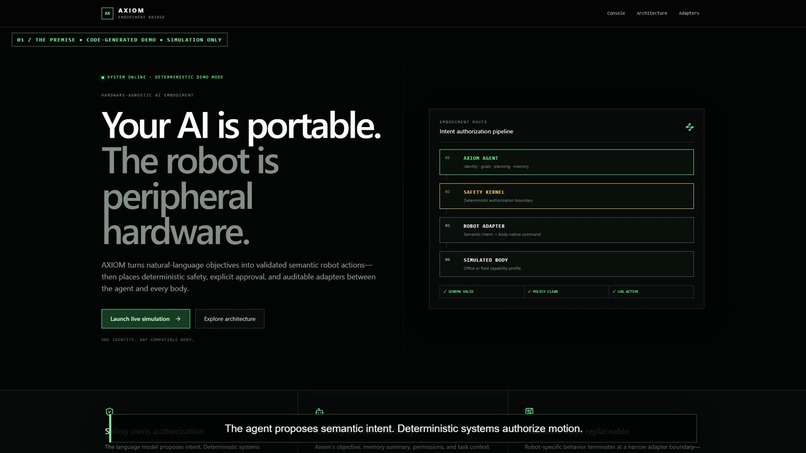Image resolution: width=806 pixels, height=453 pixels.
Task: Open the Console nav link
Action: [616, 13]
